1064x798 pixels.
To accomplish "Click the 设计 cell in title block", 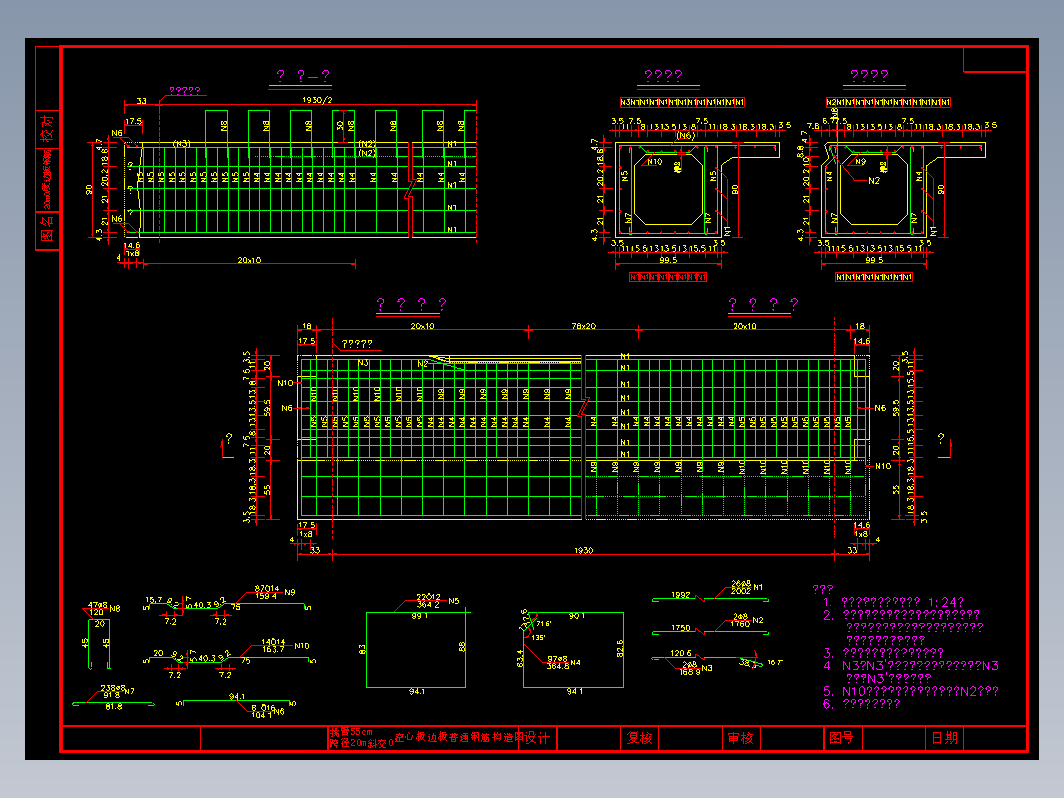I will point(537,738).
